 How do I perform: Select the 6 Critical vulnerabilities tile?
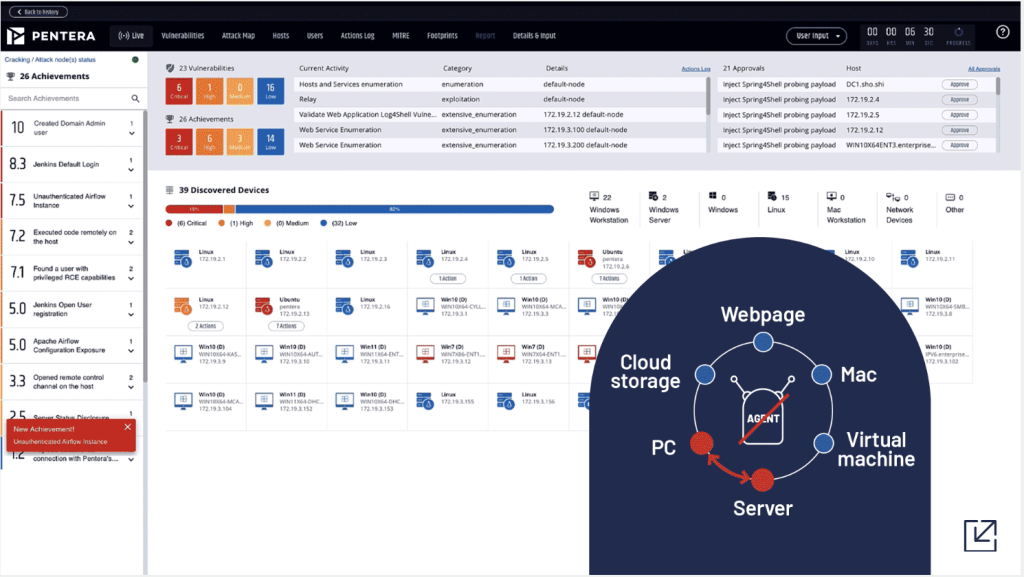179,91
